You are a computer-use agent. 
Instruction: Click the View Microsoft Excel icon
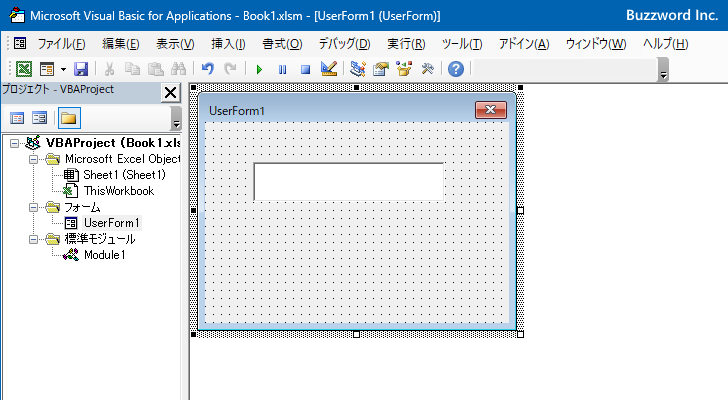click(x=25, y=69)
